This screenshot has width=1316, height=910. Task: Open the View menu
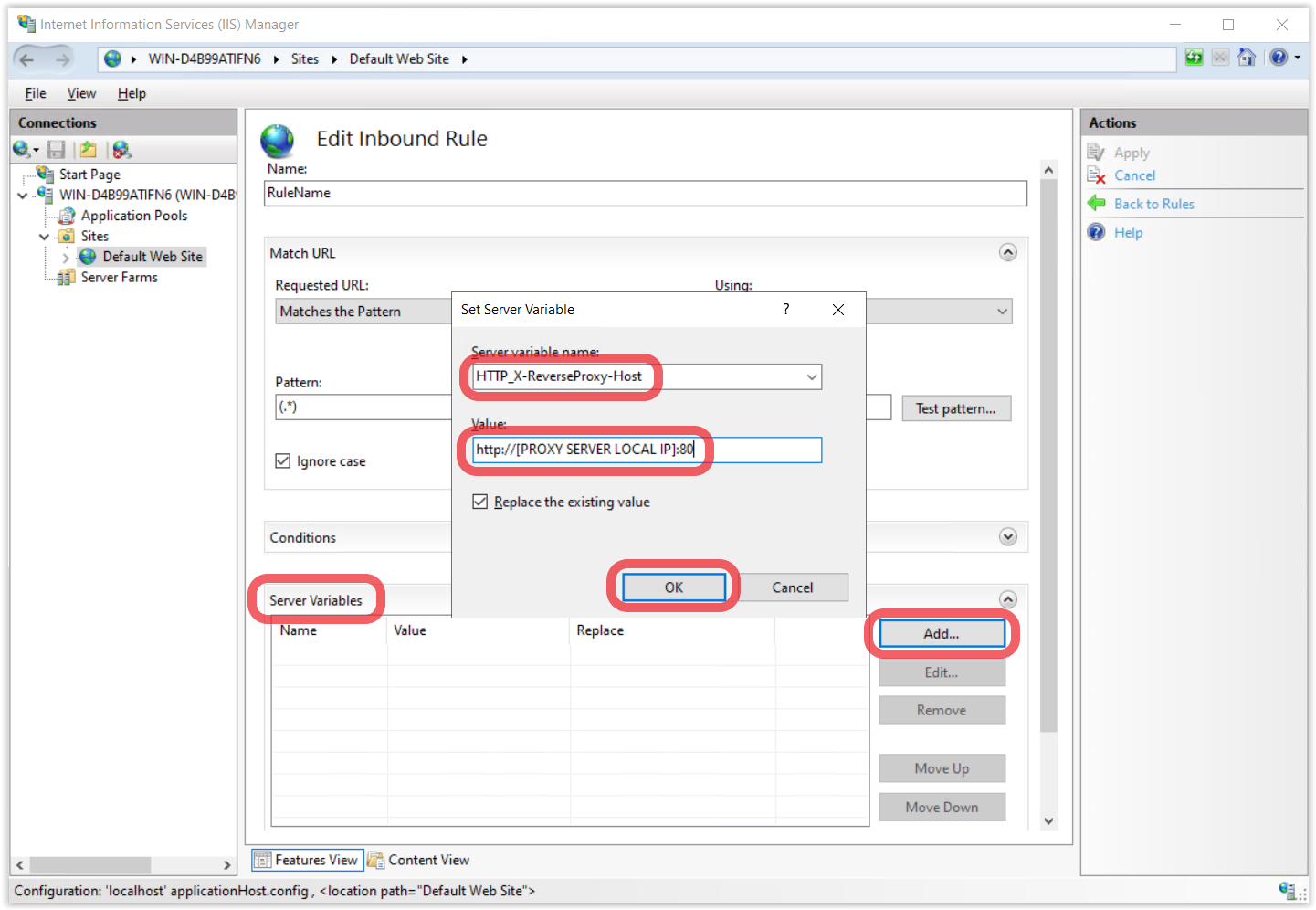(81, 93)
